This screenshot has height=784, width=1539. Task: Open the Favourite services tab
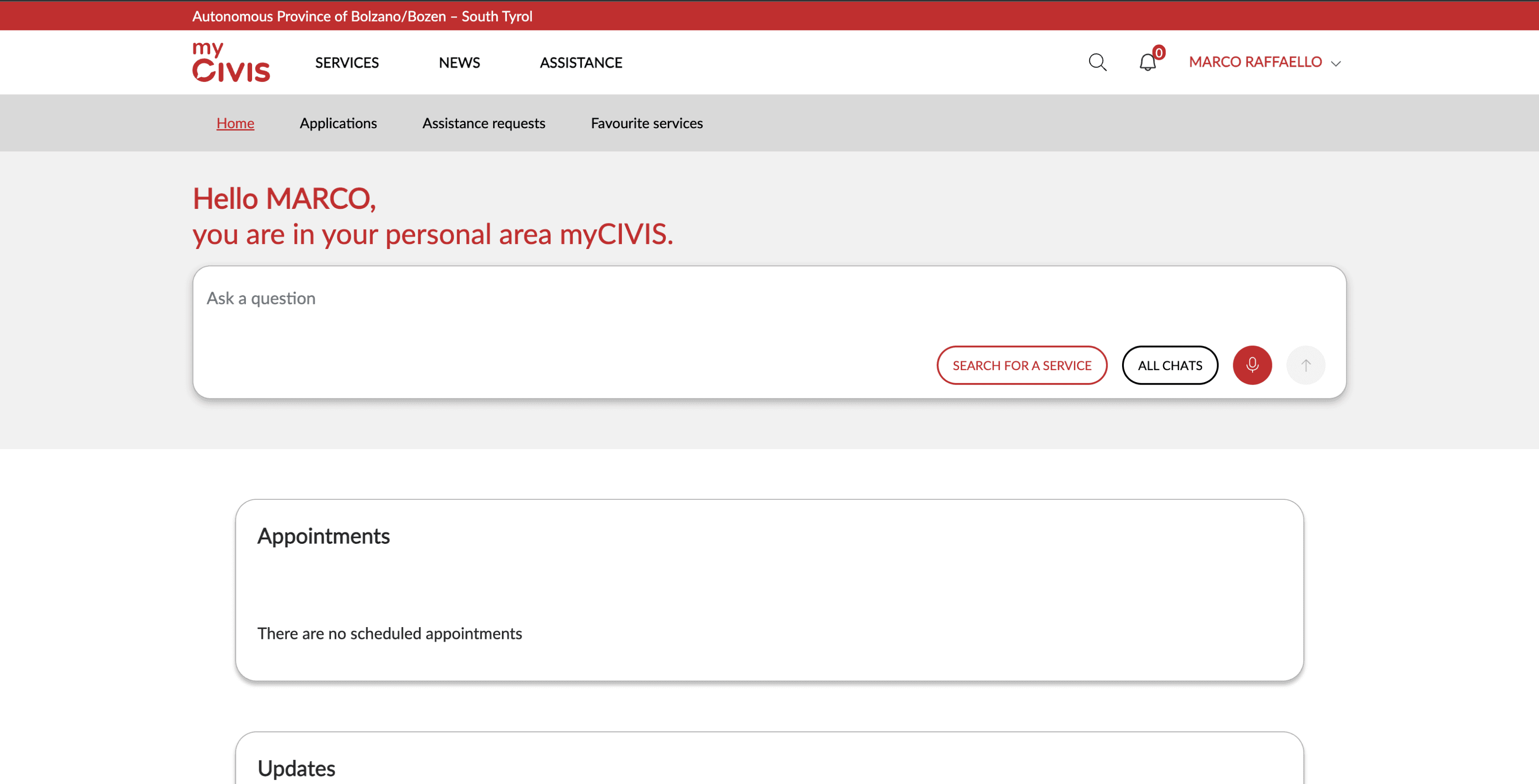coord(647,123)
